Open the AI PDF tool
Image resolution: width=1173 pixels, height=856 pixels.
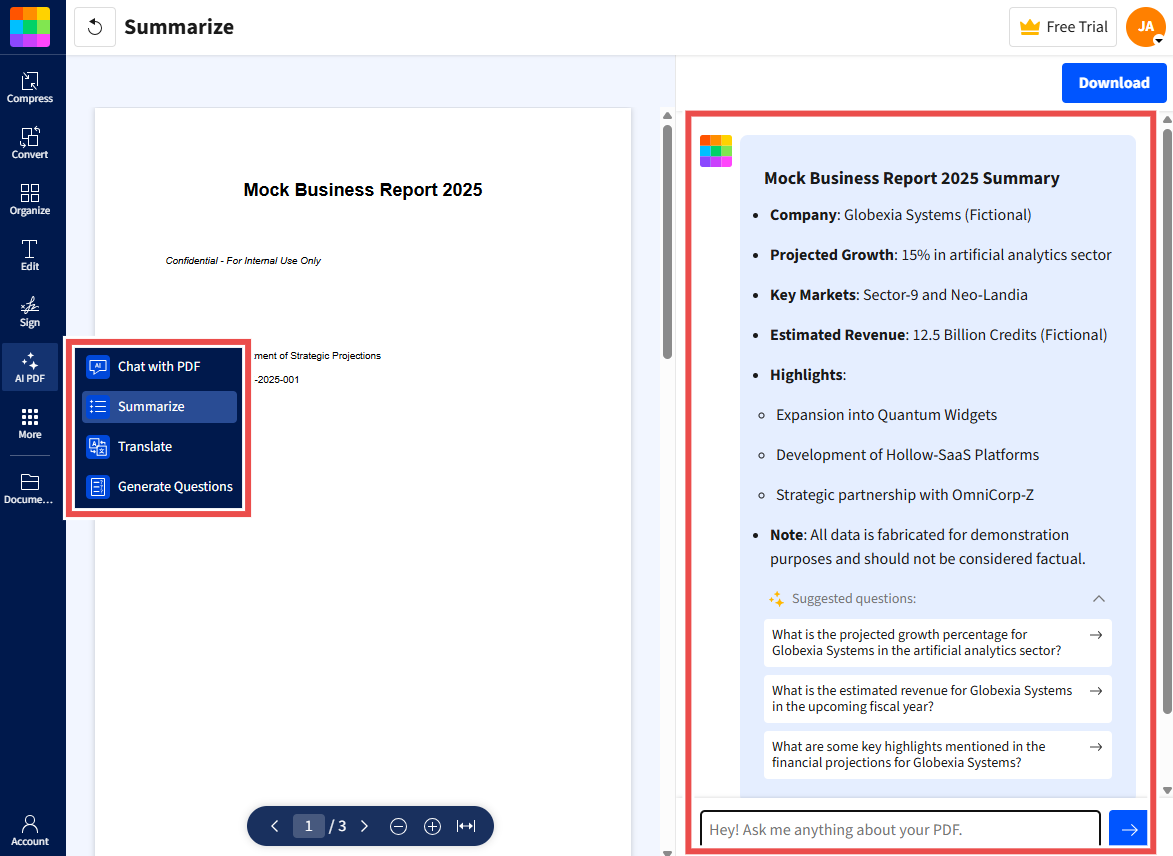coord(30,367)
